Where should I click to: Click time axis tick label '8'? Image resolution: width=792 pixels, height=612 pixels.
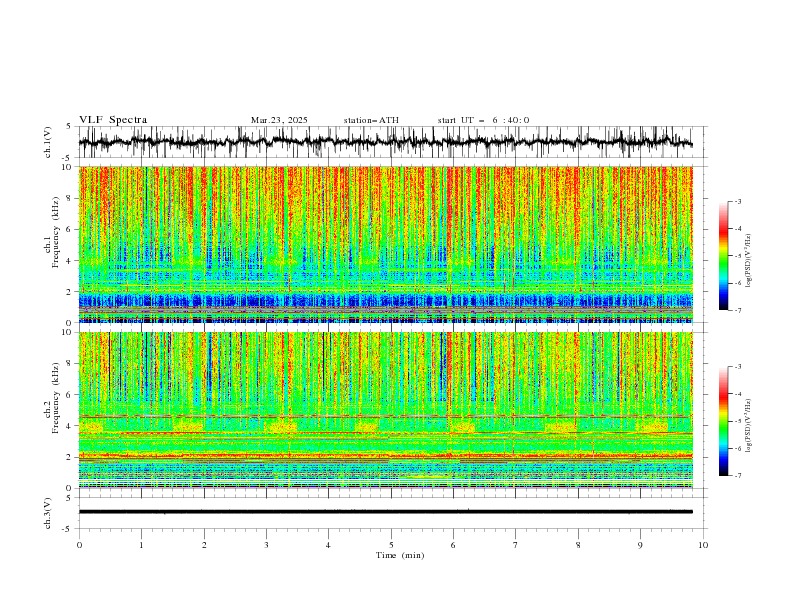[x=578, y=545]
